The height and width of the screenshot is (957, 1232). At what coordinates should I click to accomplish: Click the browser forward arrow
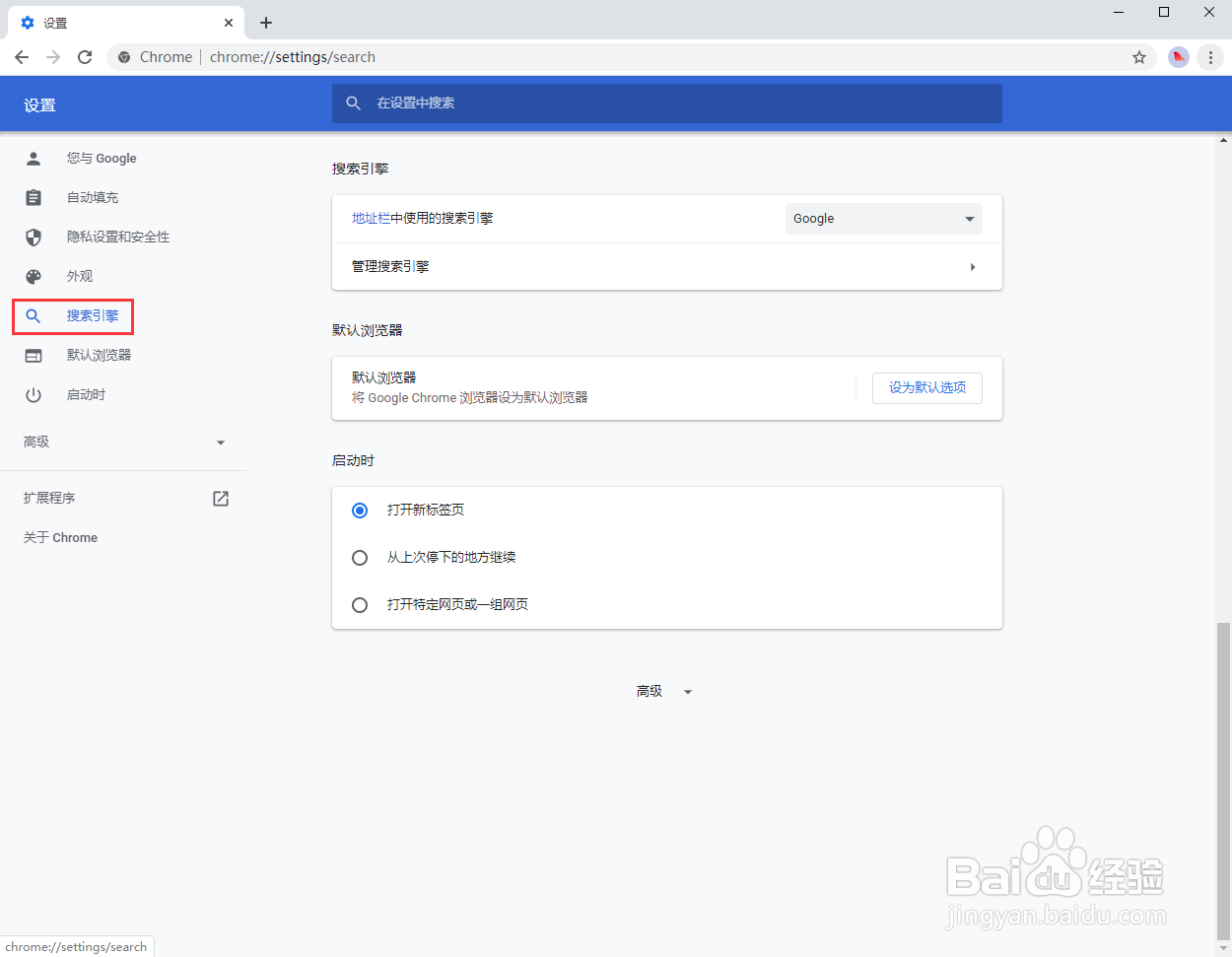pos(53,57)
